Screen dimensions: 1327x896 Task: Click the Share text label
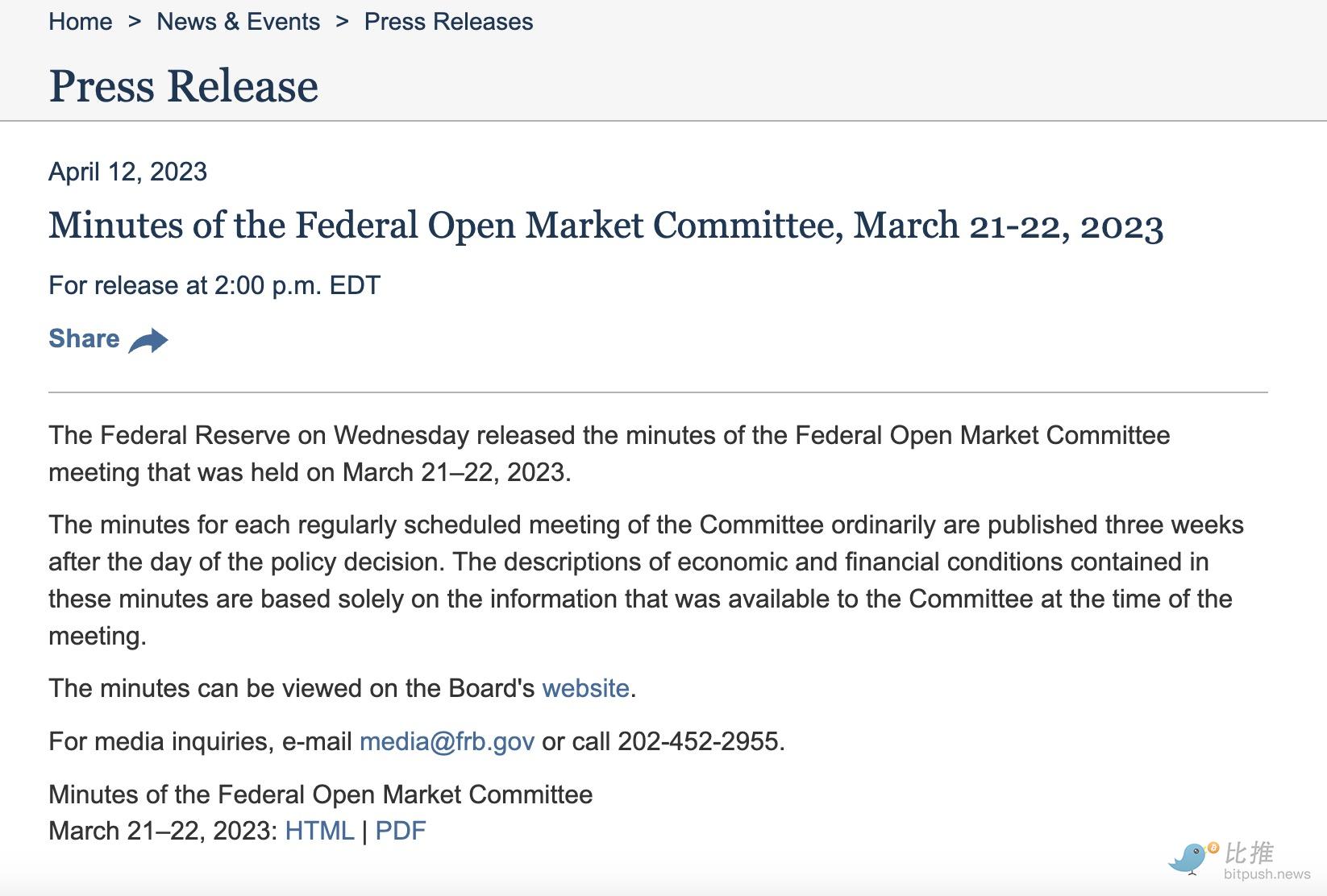click(x=84, y=338)
